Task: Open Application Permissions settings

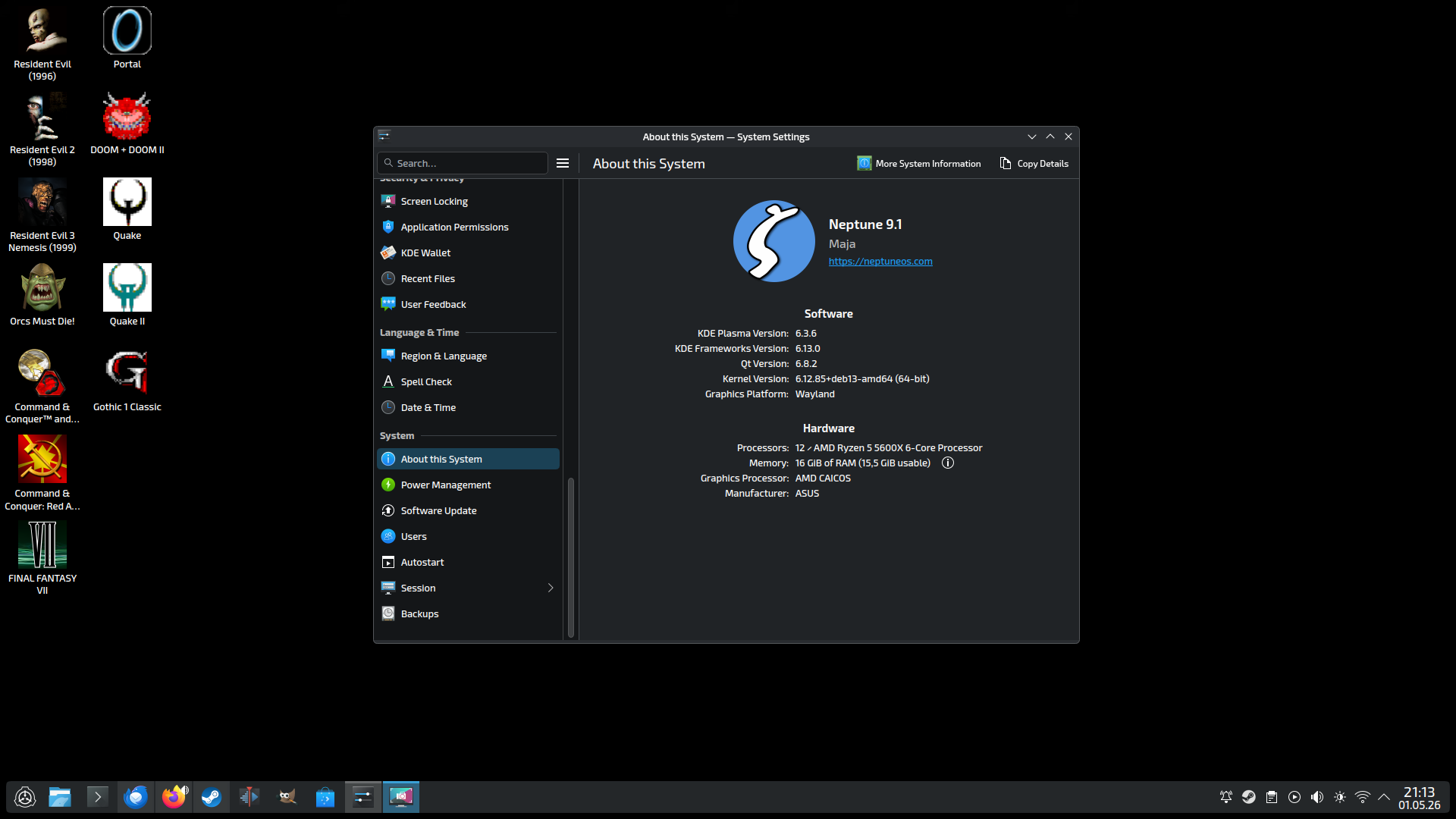Action: click(x=468, y=227)
